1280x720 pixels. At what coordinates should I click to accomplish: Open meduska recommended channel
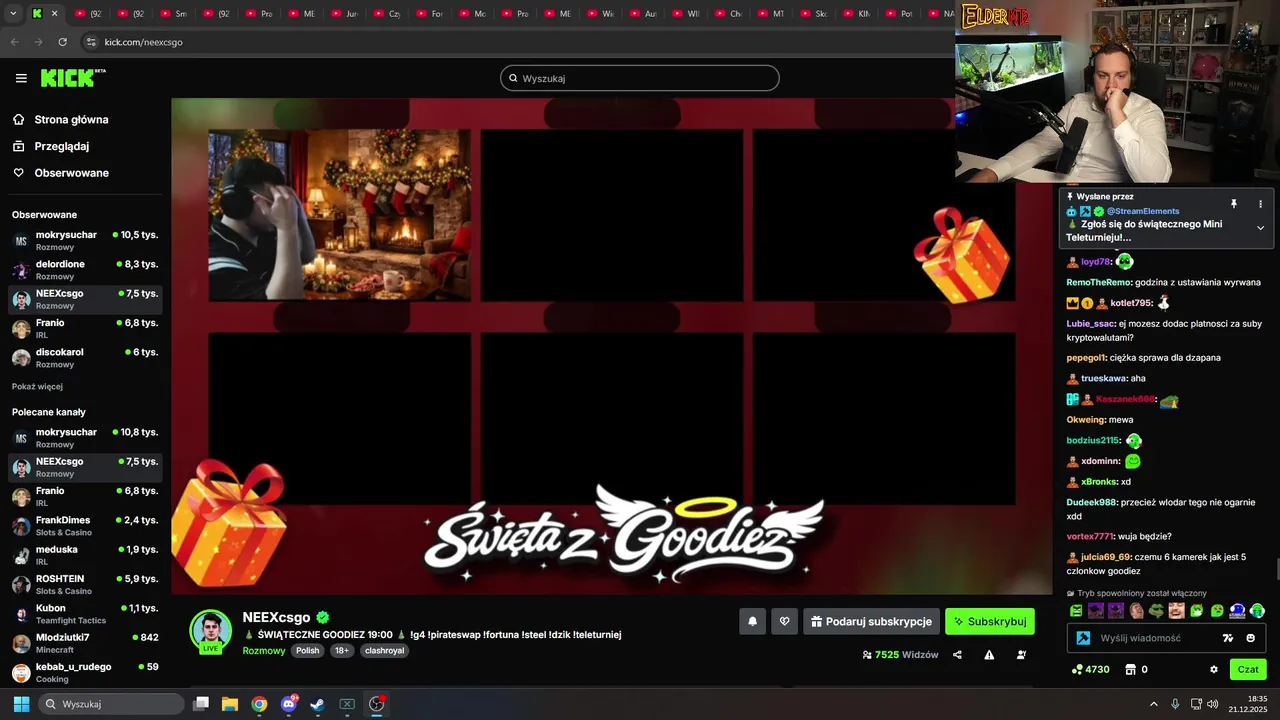click(x=85, y=555)
